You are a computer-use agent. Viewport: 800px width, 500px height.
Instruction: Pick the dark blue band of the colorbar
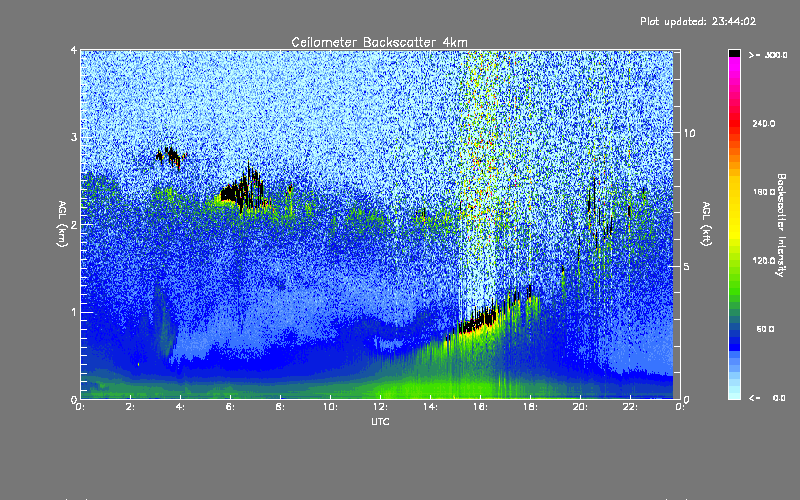pyautogui.click(x=734, y=342)
